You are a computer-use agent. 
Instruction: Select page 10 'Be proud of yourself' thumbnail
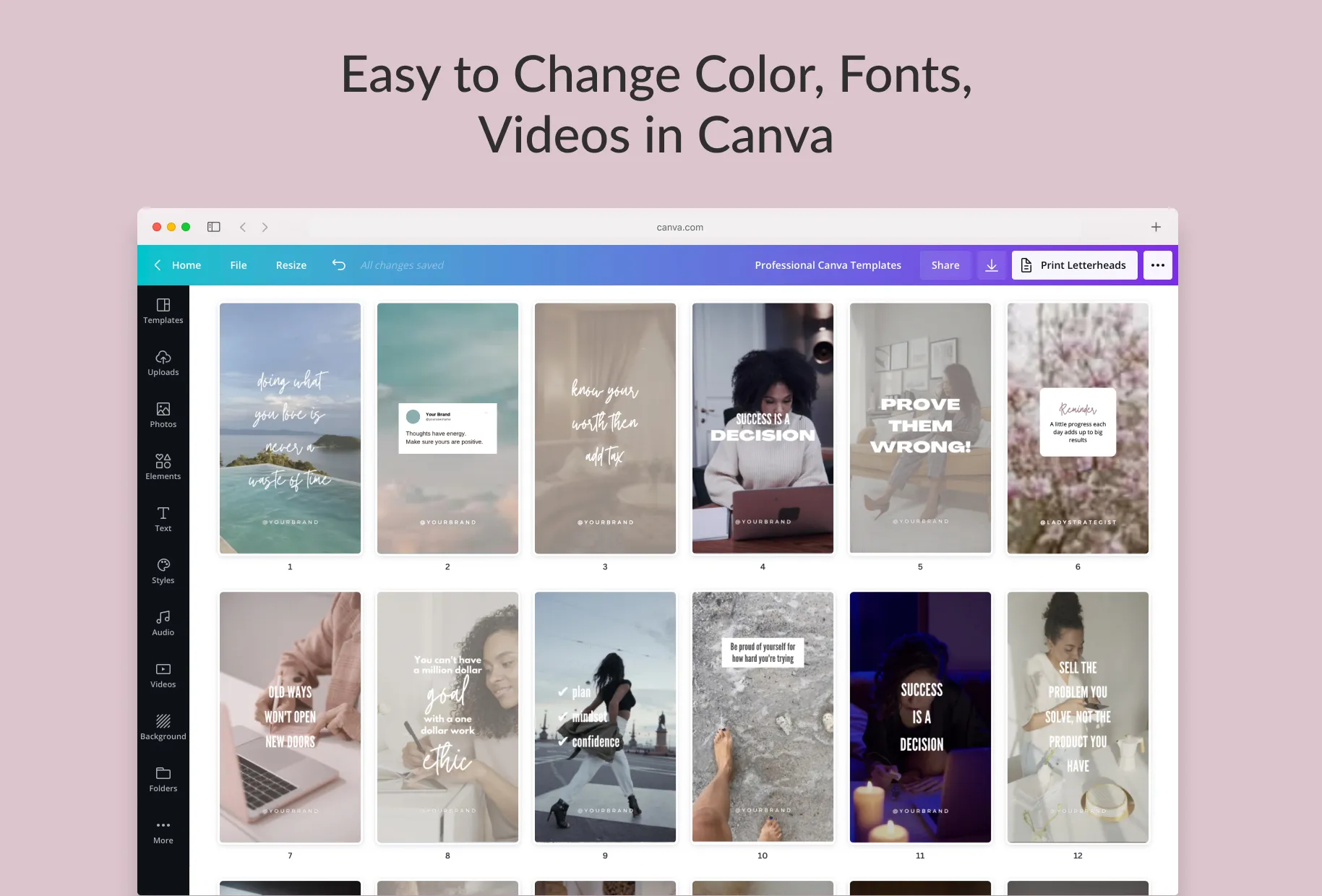[x=763, y=718]
